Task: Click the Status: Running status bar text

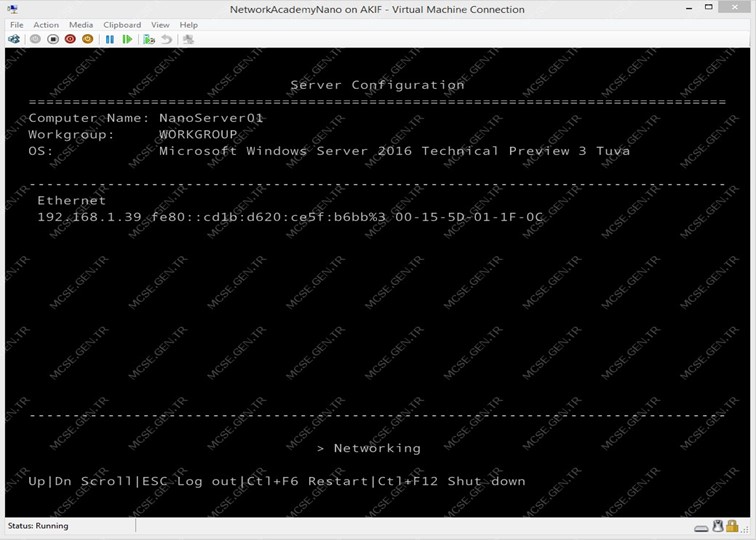Action: (x=38, y=526)
